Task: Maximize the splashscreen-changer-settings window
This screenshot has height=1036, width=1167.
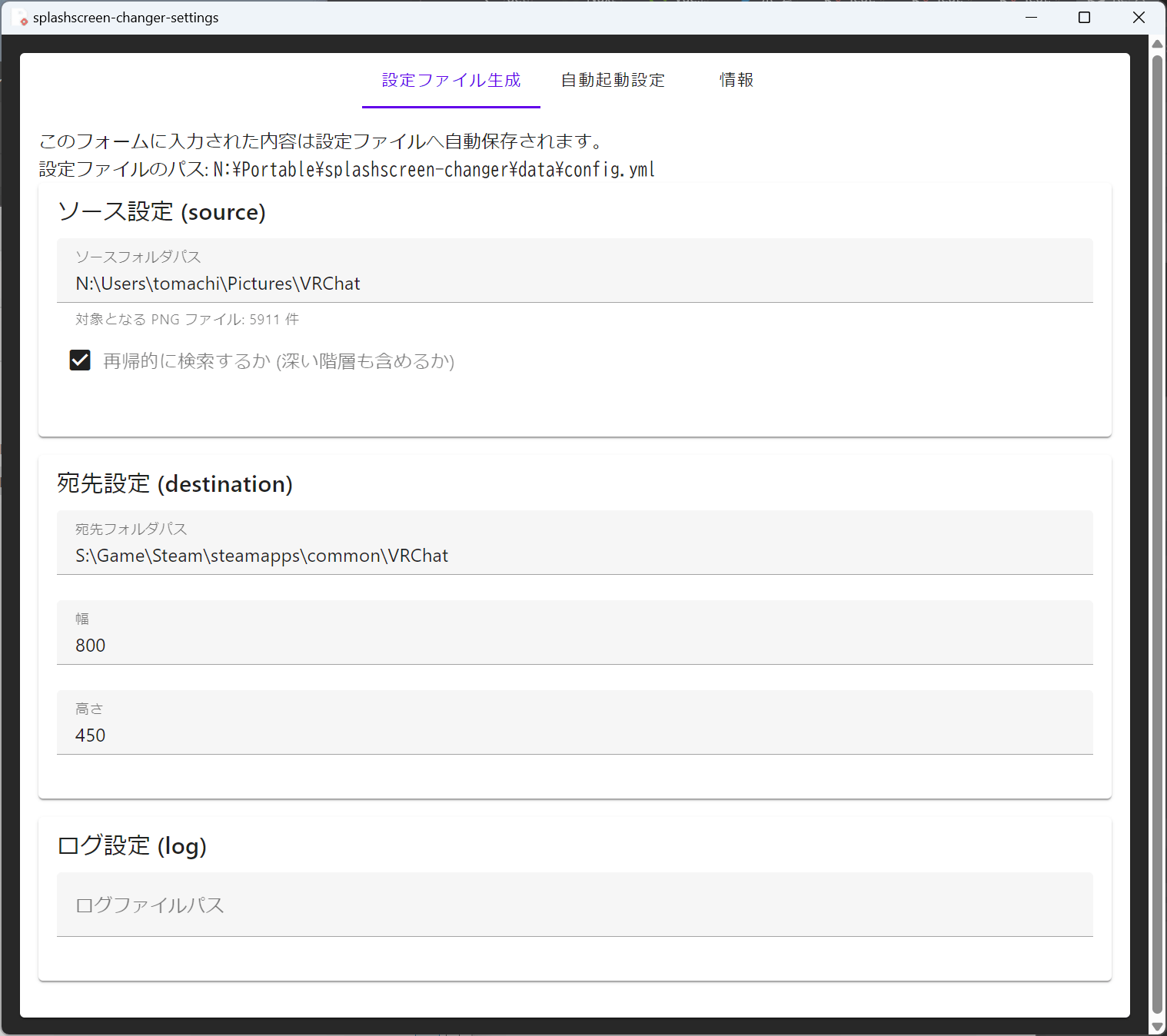Action: coord(1085,18)
